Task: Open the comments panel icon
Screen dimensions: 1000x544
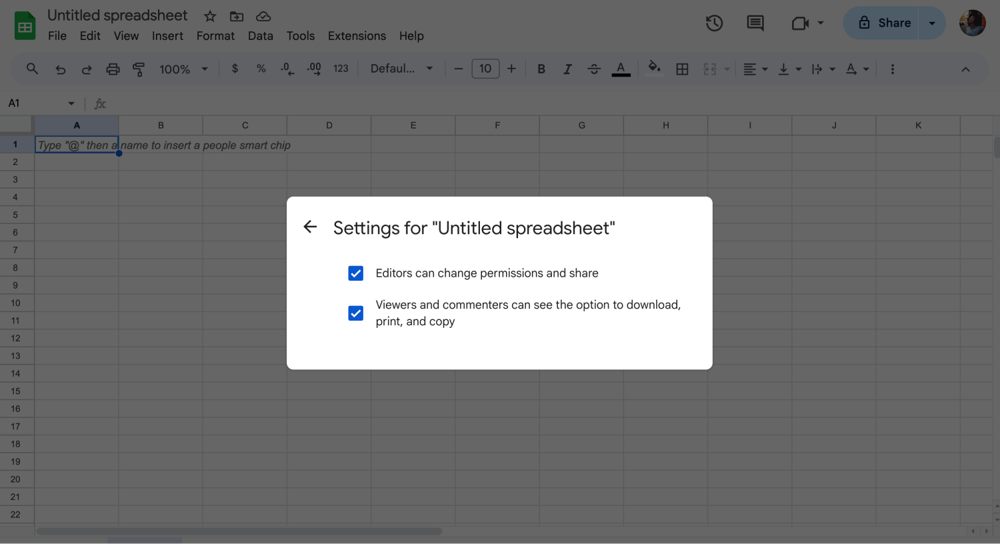Action: coord(755,23)
